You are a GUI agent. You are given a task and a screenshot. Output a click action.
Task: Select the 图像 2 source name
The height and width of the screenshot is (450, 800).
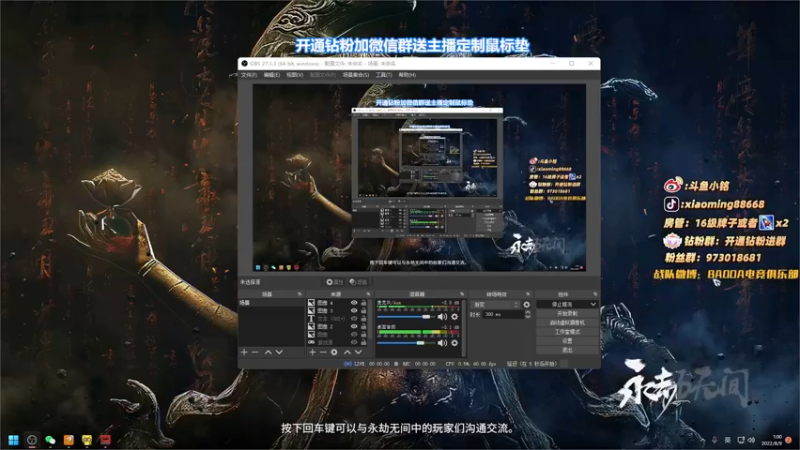coord(325,327)
